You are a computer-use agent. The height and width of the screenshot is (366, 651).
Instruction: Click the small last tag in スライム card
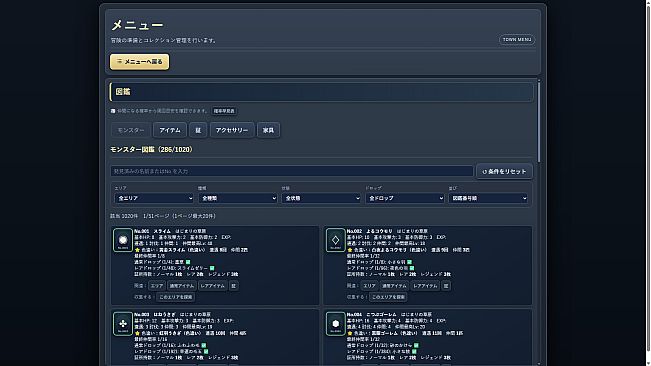click(233, 286)
